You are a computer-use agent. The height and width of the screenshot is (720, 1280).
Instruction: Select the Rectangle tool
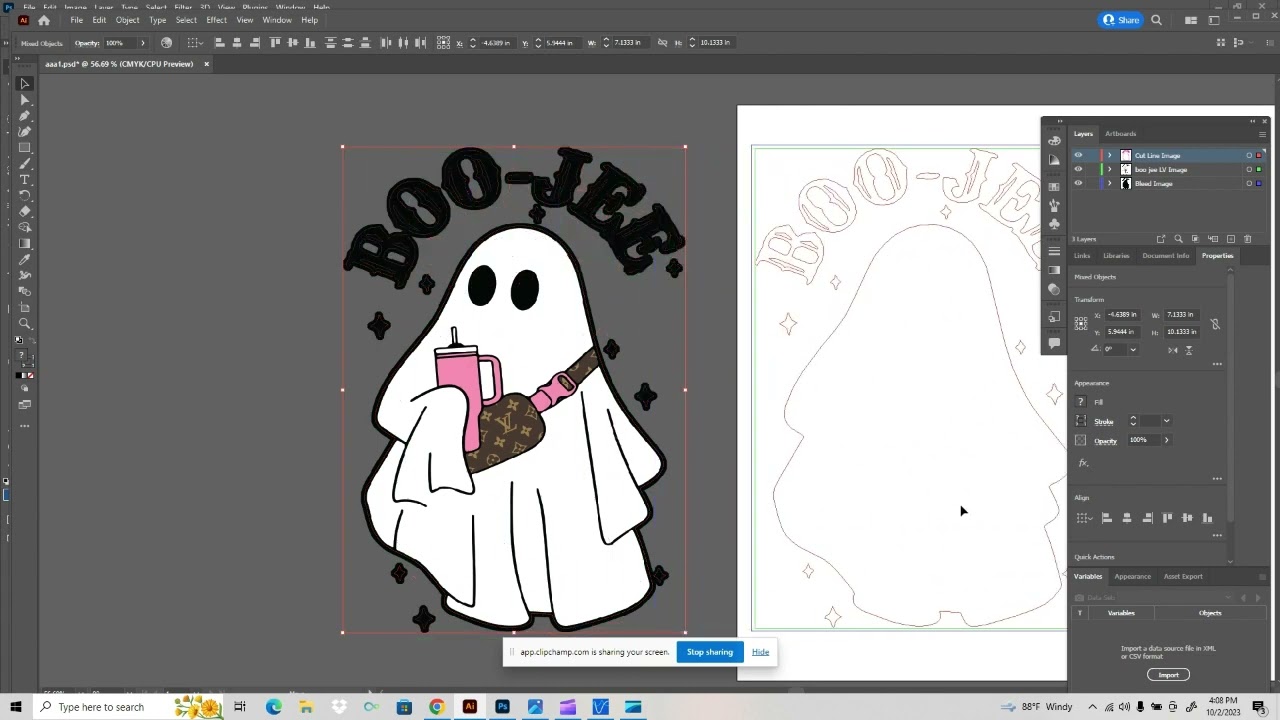pyautogui.click(x=25, y=148)
